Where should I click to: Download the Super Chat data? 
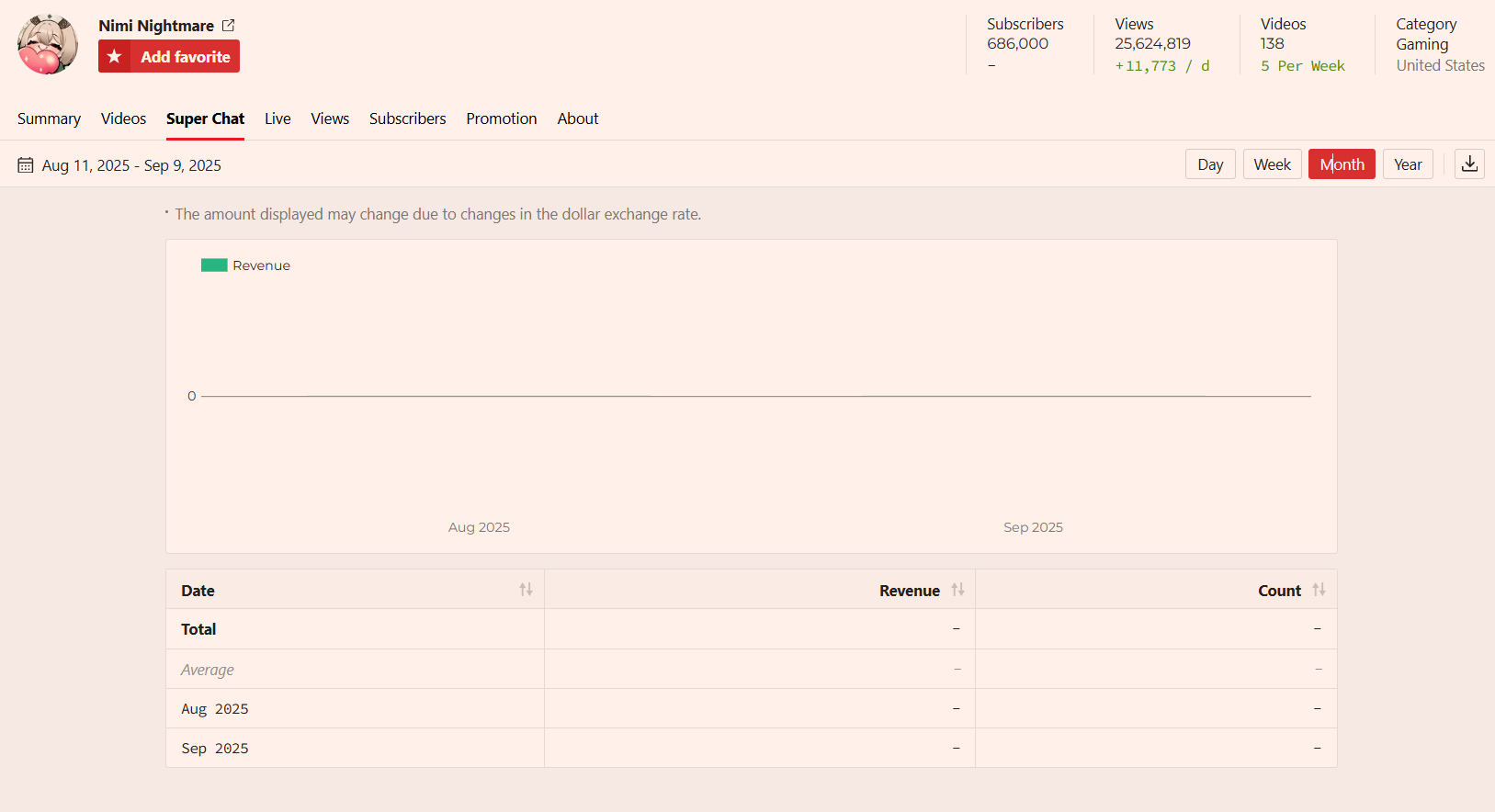click(1469, 164)
